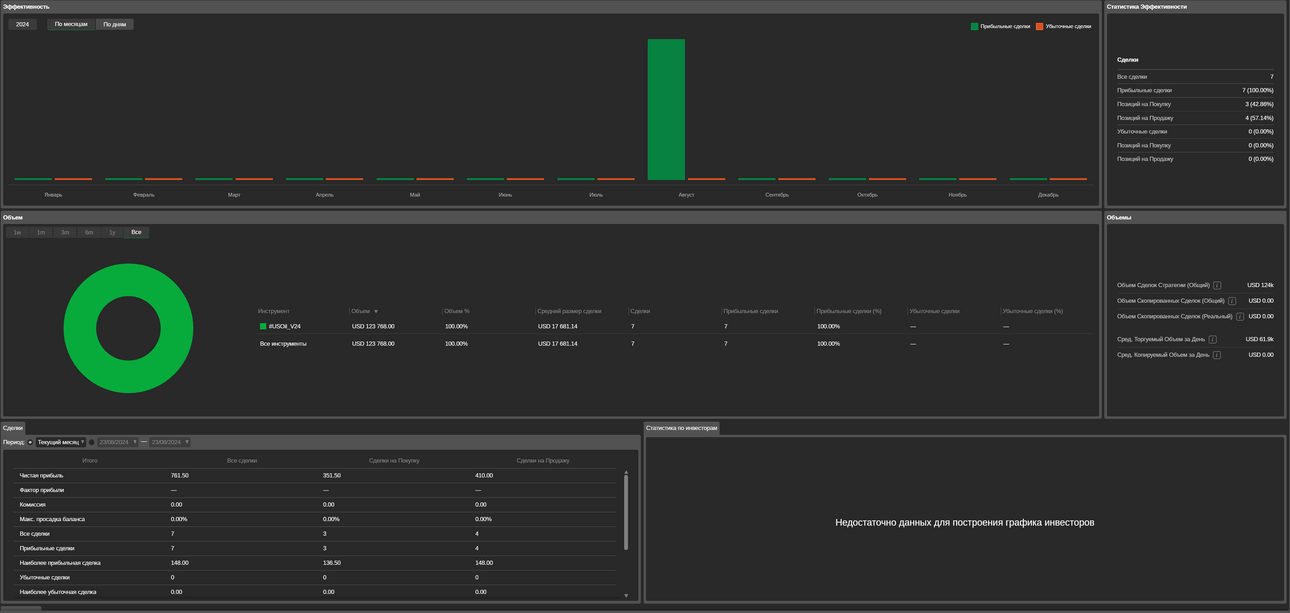Click Объем % column header
Viewport: 1290px width, 613px height.
point(457,311)
